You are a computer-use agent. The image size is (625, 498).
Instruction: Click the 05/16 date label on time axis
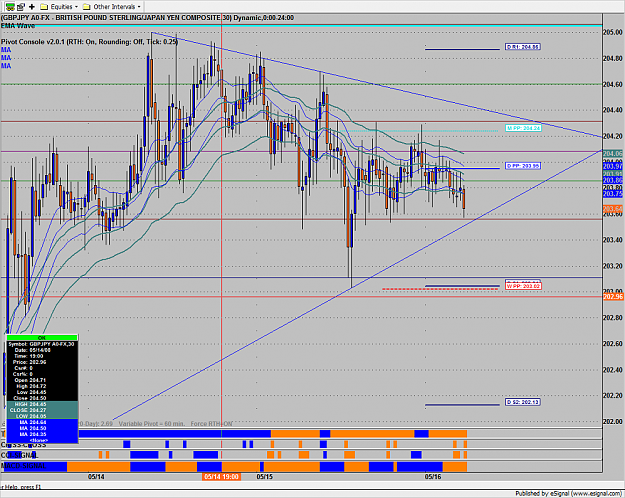[x=433, y=477]
